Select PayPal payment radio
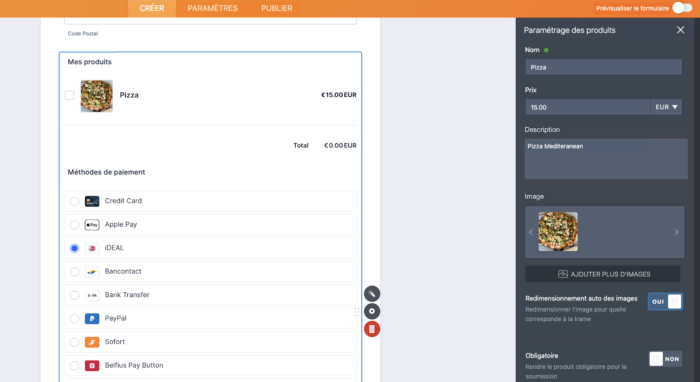 click(x=75, y=319)
